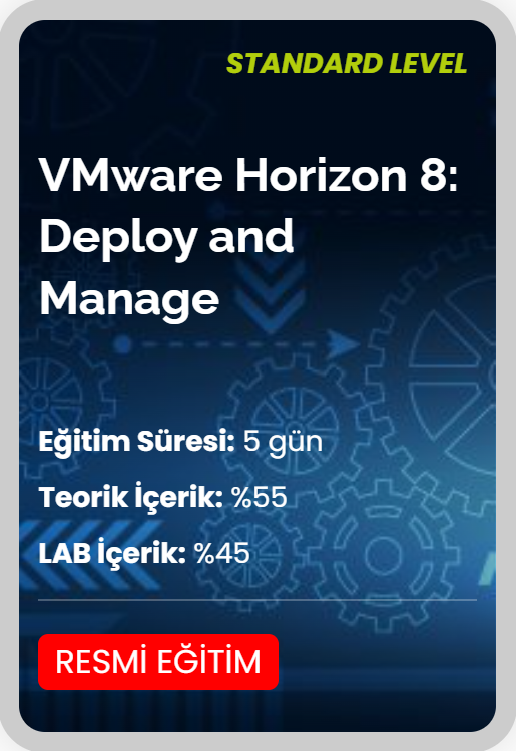
Task: Select the 5 gün duration value
Action: (283, 442)
